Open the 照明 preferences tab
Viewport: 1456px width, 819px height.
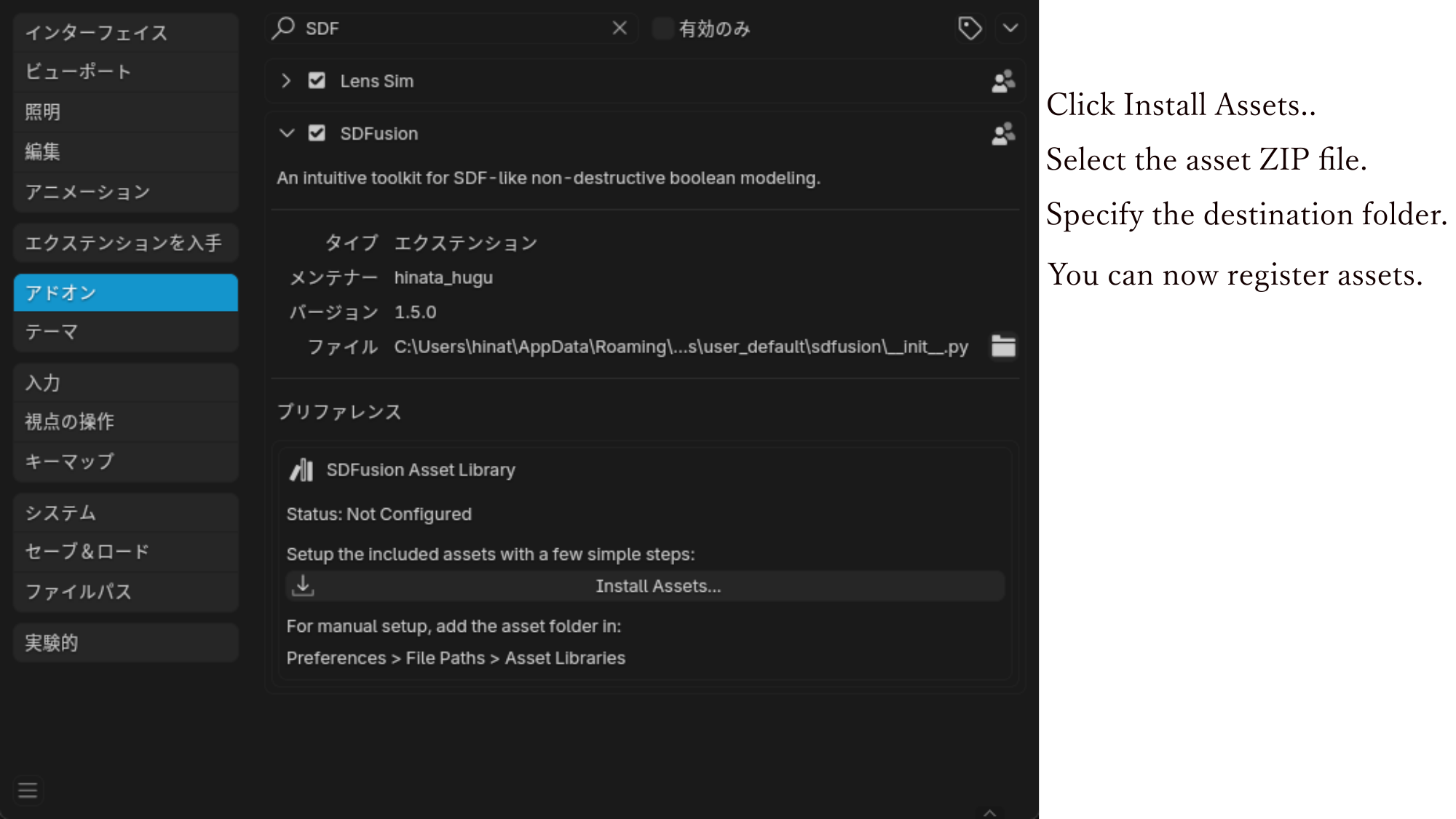click(126, 111)
